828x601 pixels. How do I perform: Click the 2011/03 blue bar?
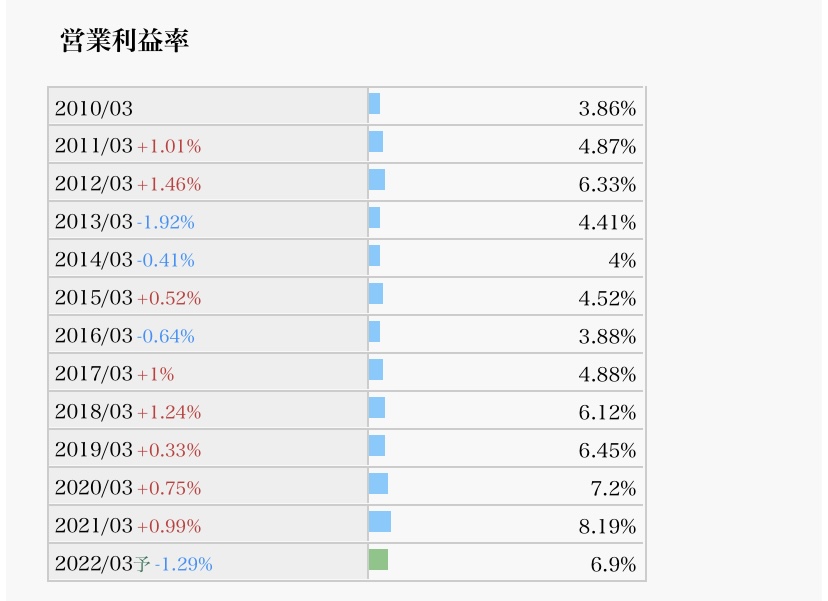tap(376, 142)
